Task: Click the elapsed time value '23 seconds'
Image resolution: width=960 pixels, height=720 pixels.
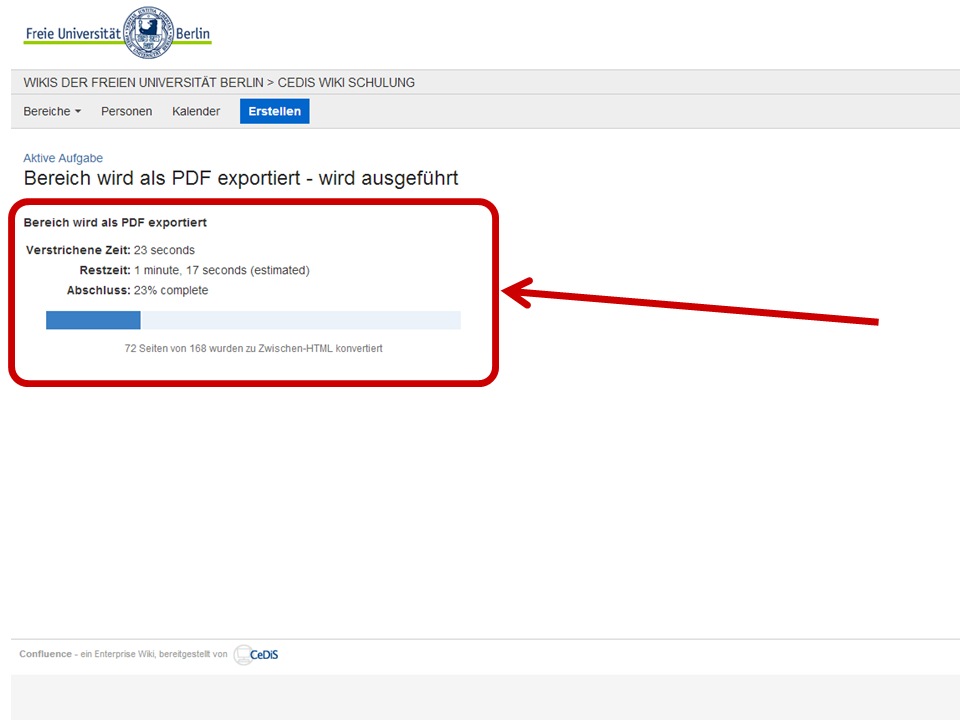Action: click(x=164, y=250)
